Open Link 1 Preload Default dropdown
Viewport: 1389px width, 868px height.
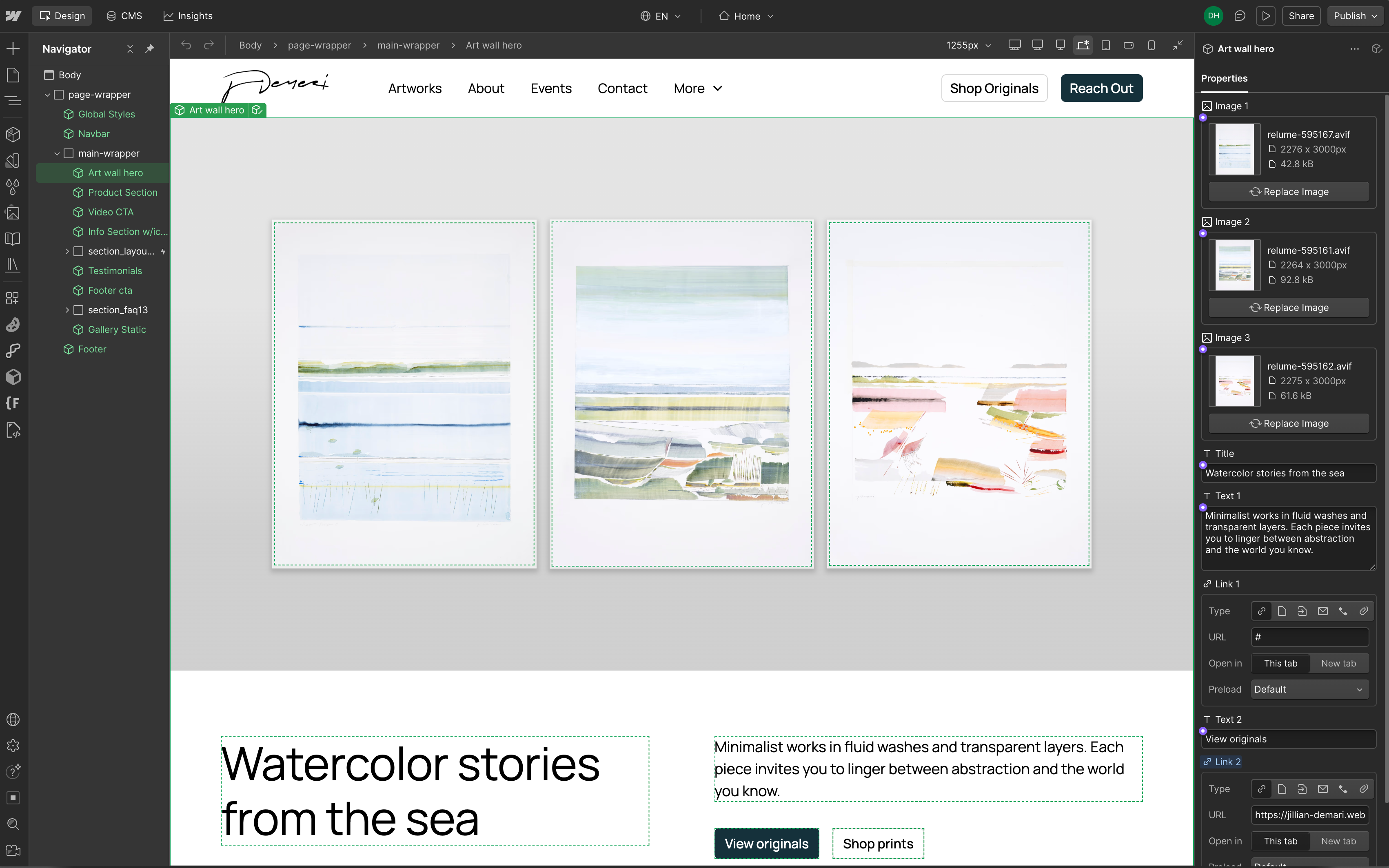pos(1309,689)
